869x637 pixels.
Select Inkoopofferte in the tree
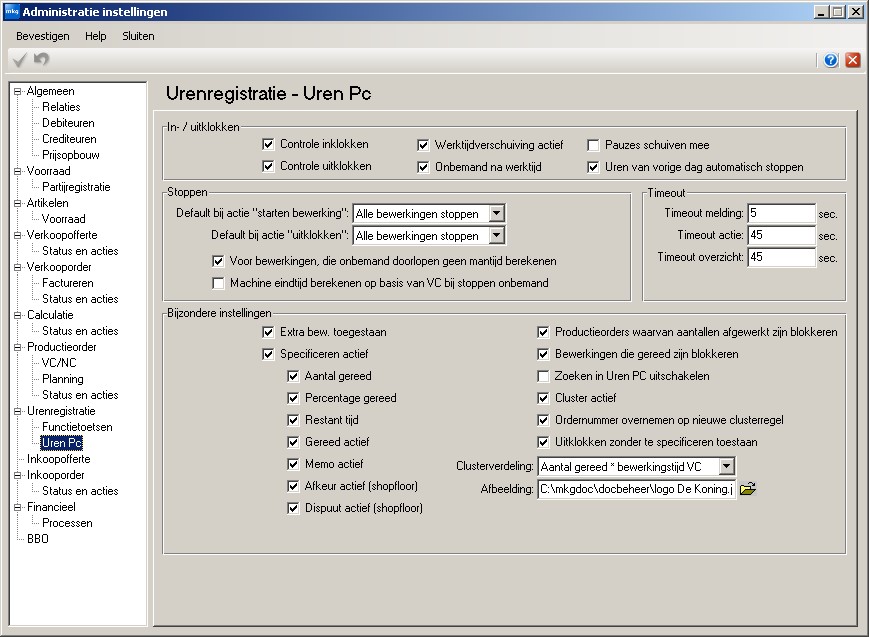point(58,459)
